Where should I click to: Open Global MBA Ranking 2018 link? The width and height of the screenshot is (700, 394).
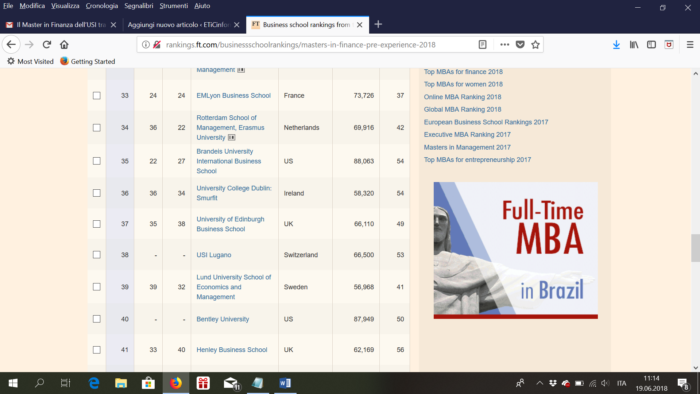[x=462, y=109]
